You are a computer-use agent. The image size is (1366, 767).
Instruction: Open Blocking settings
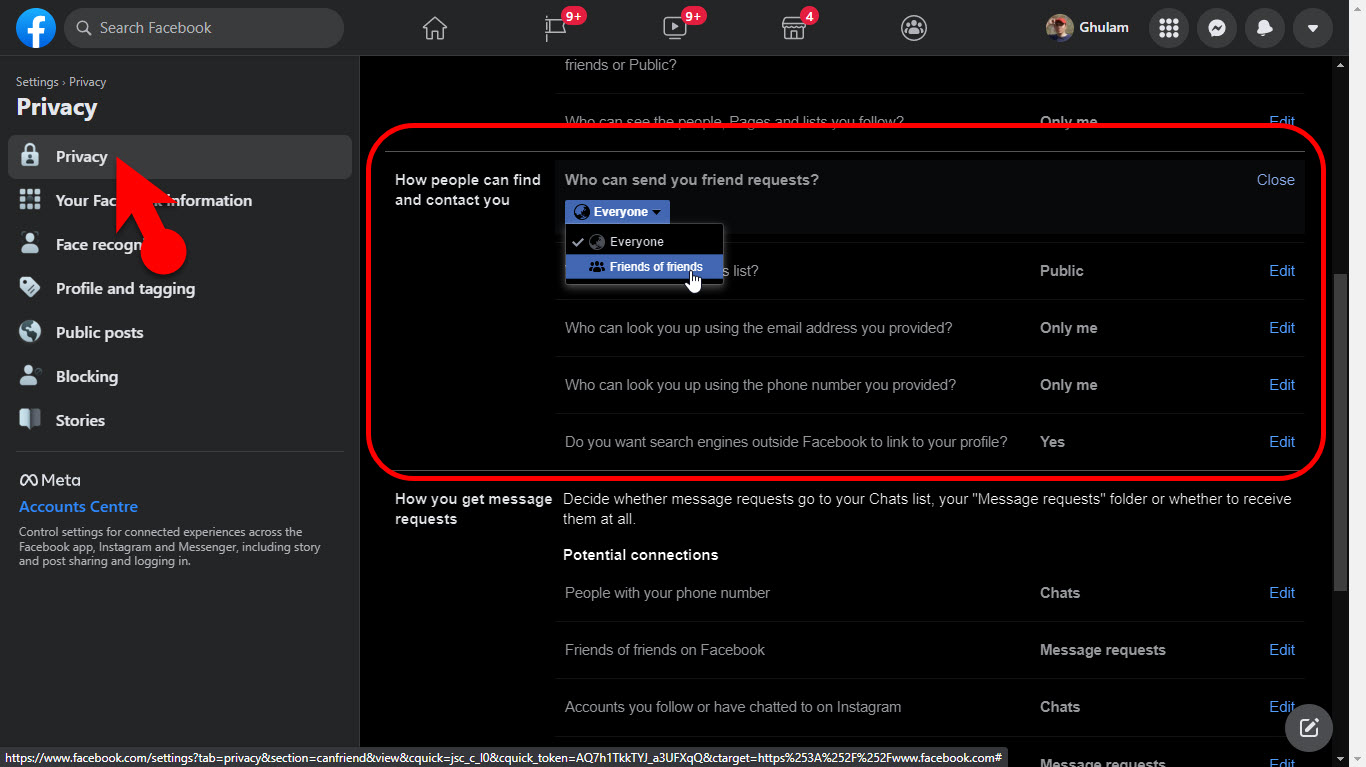pyautogui.click(x=180, y=377)
